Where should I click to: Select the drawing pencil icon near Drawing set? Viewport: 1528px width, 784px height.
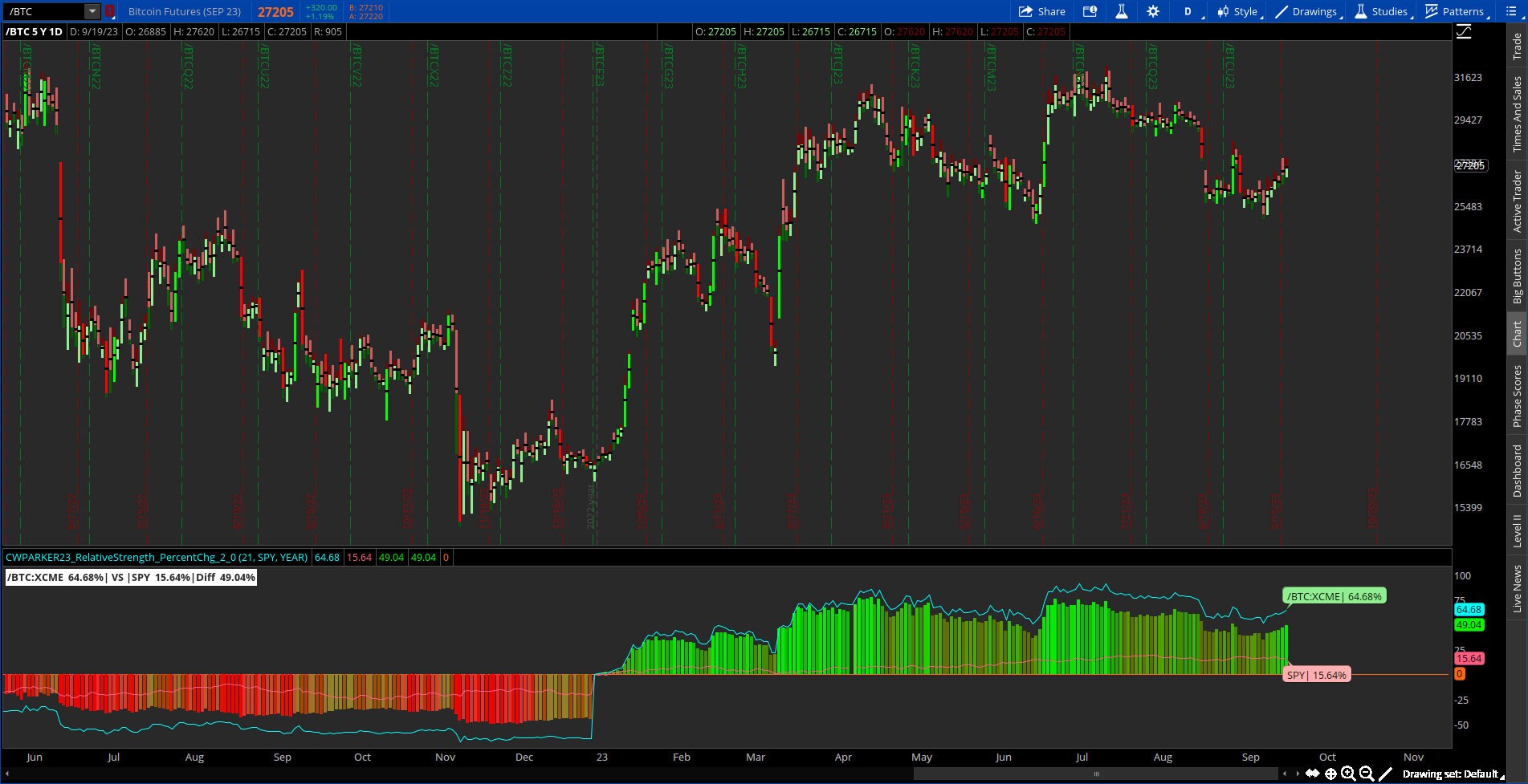1384,774
